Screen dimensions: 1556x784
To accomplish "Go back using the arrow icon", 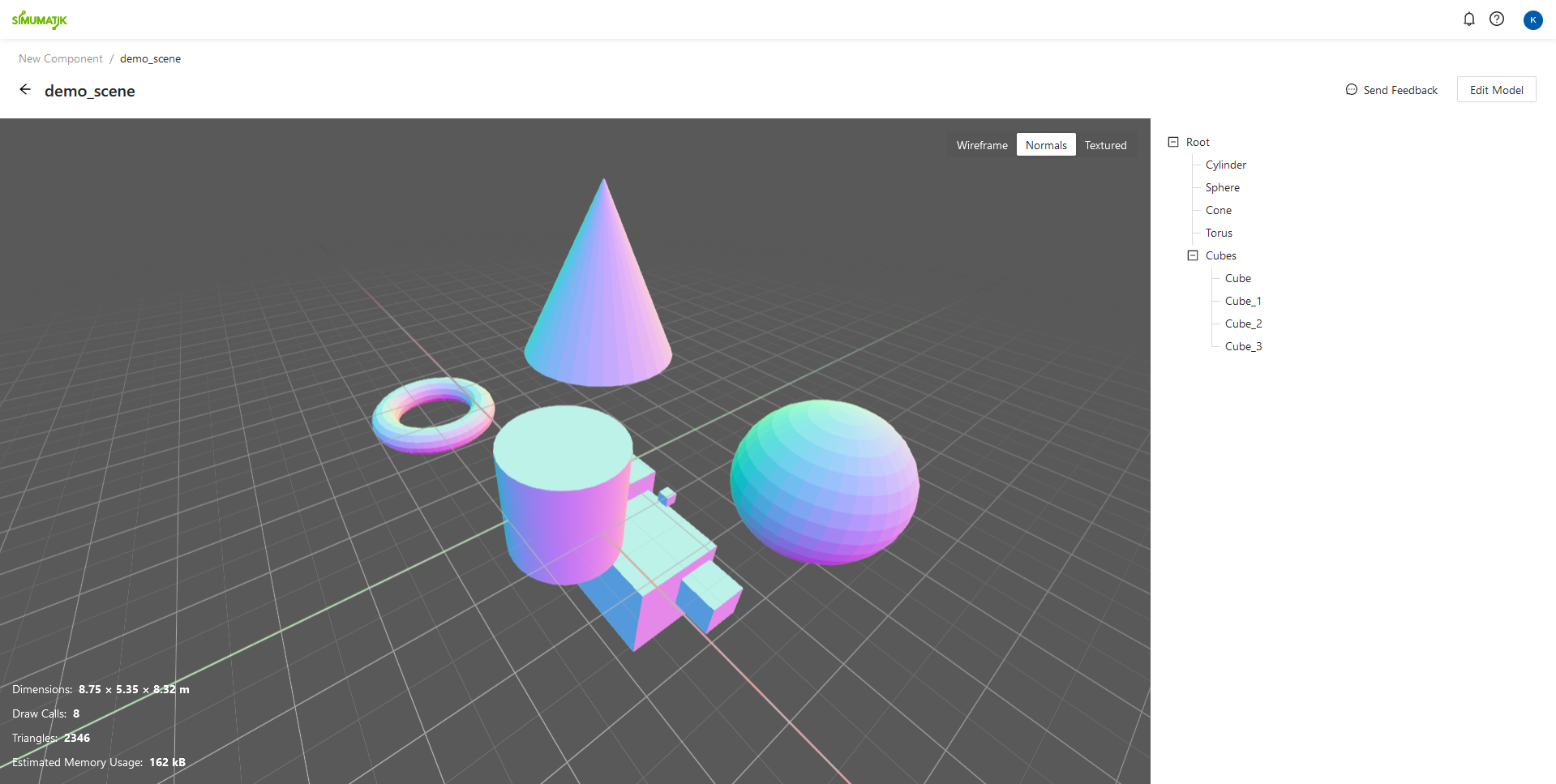I will (24, 89).
